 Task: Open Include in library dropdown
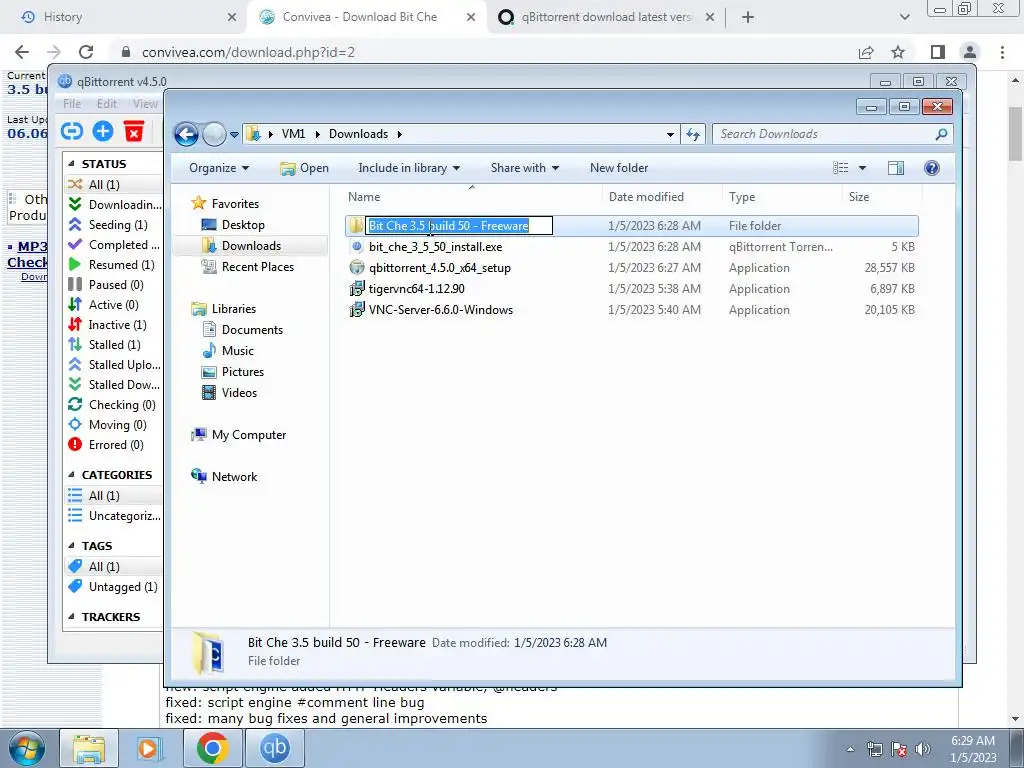click(409, 168)
